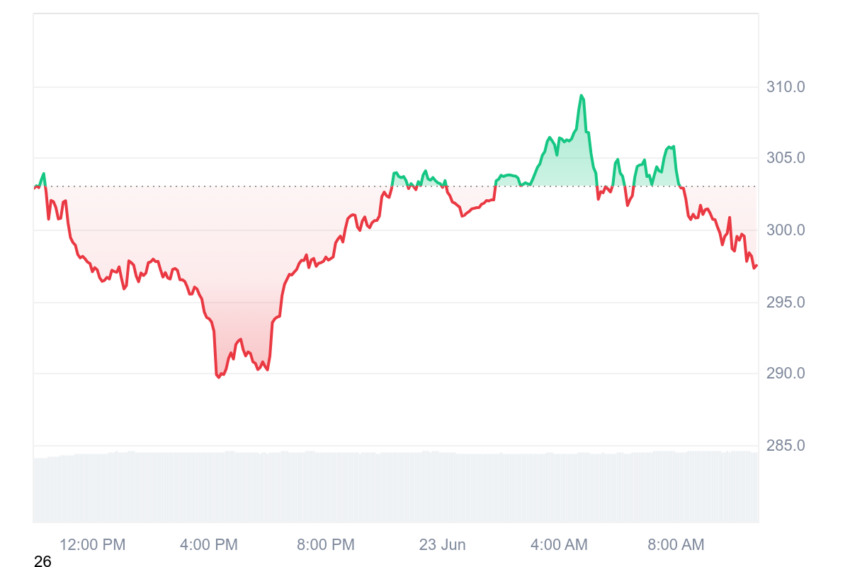The width and height of the screenshot is (850, 567).
Task: Click the 295.0 price axis label
Action: coord(785,302)
